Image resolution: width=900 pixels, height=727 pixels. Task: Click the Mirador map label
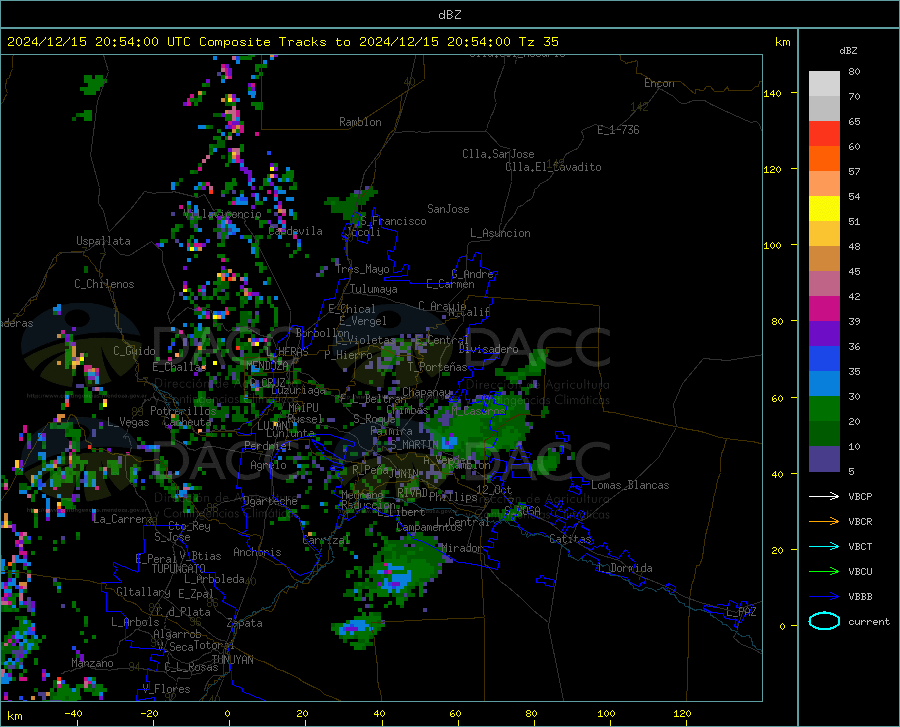462,548
